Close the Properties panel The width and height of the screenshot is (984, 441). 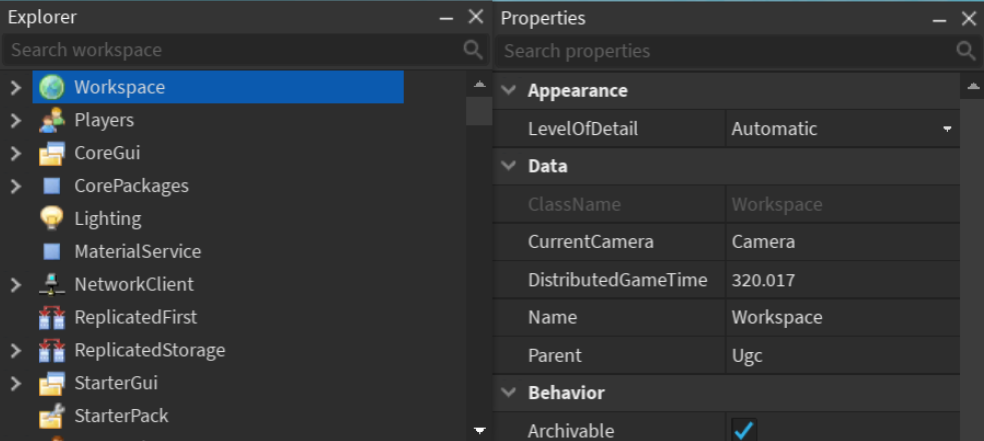(x=969, y=19)
